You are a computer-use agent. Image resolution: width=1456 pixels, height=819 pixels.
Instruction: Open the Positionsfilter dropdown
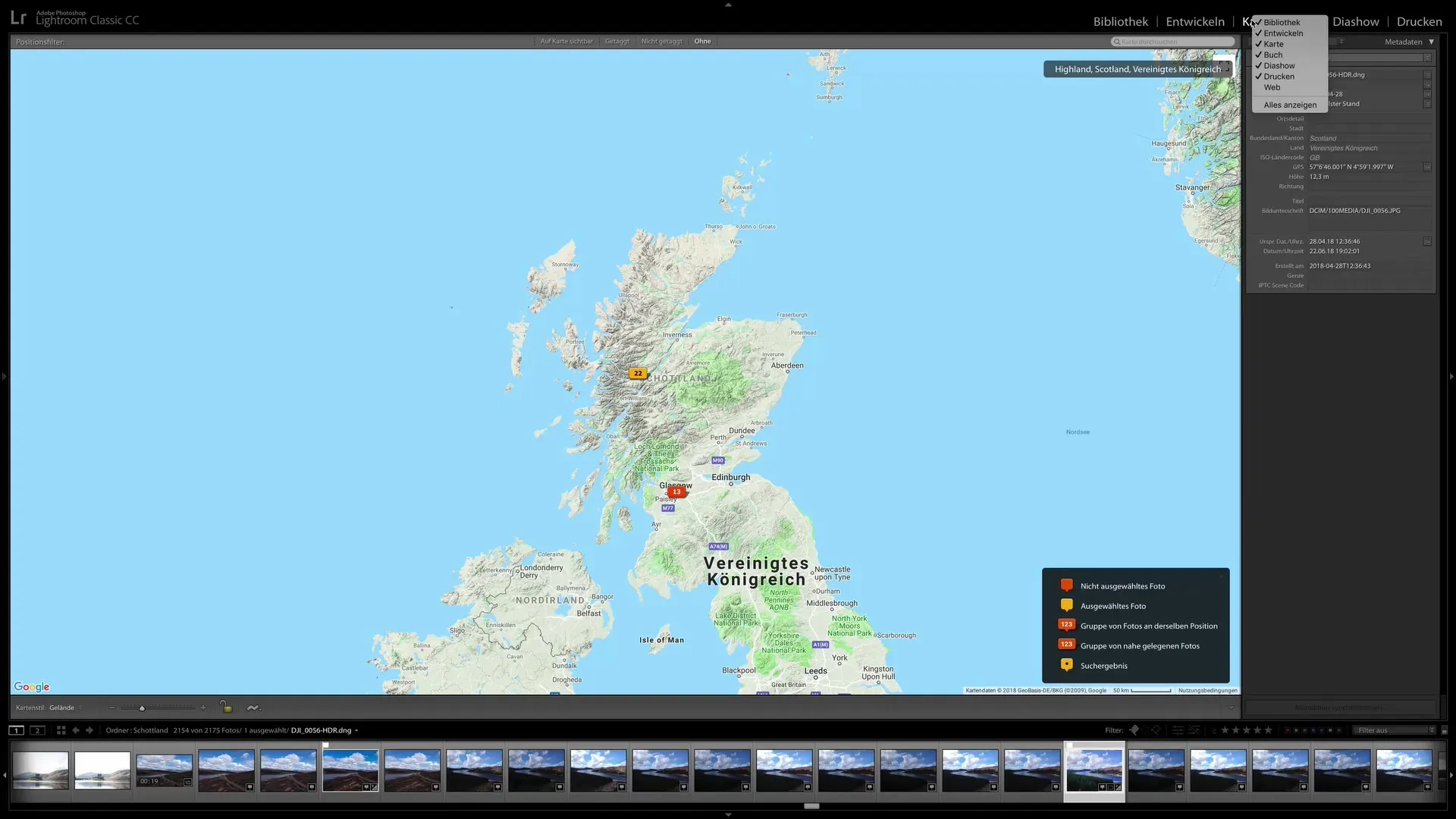click(x=39, y=41)
